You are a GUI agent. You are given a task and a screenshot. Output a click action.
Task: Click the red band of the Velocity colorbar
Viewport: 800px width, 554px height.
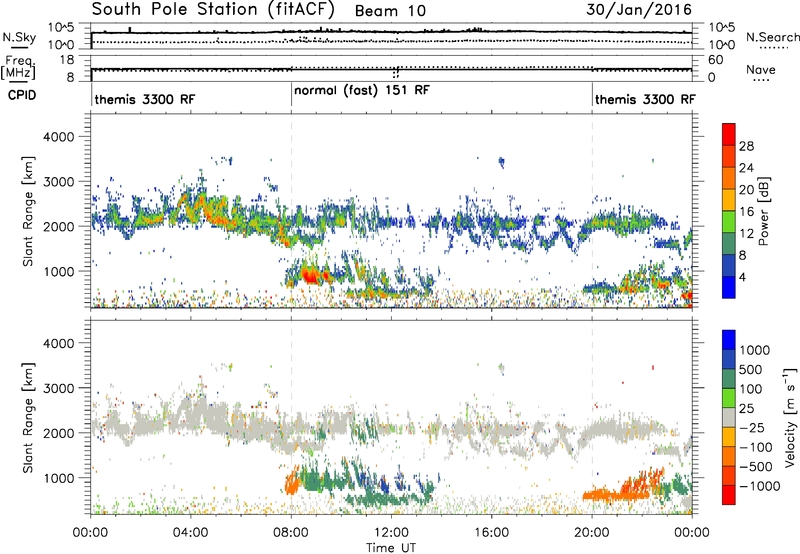tap(729, 495)
